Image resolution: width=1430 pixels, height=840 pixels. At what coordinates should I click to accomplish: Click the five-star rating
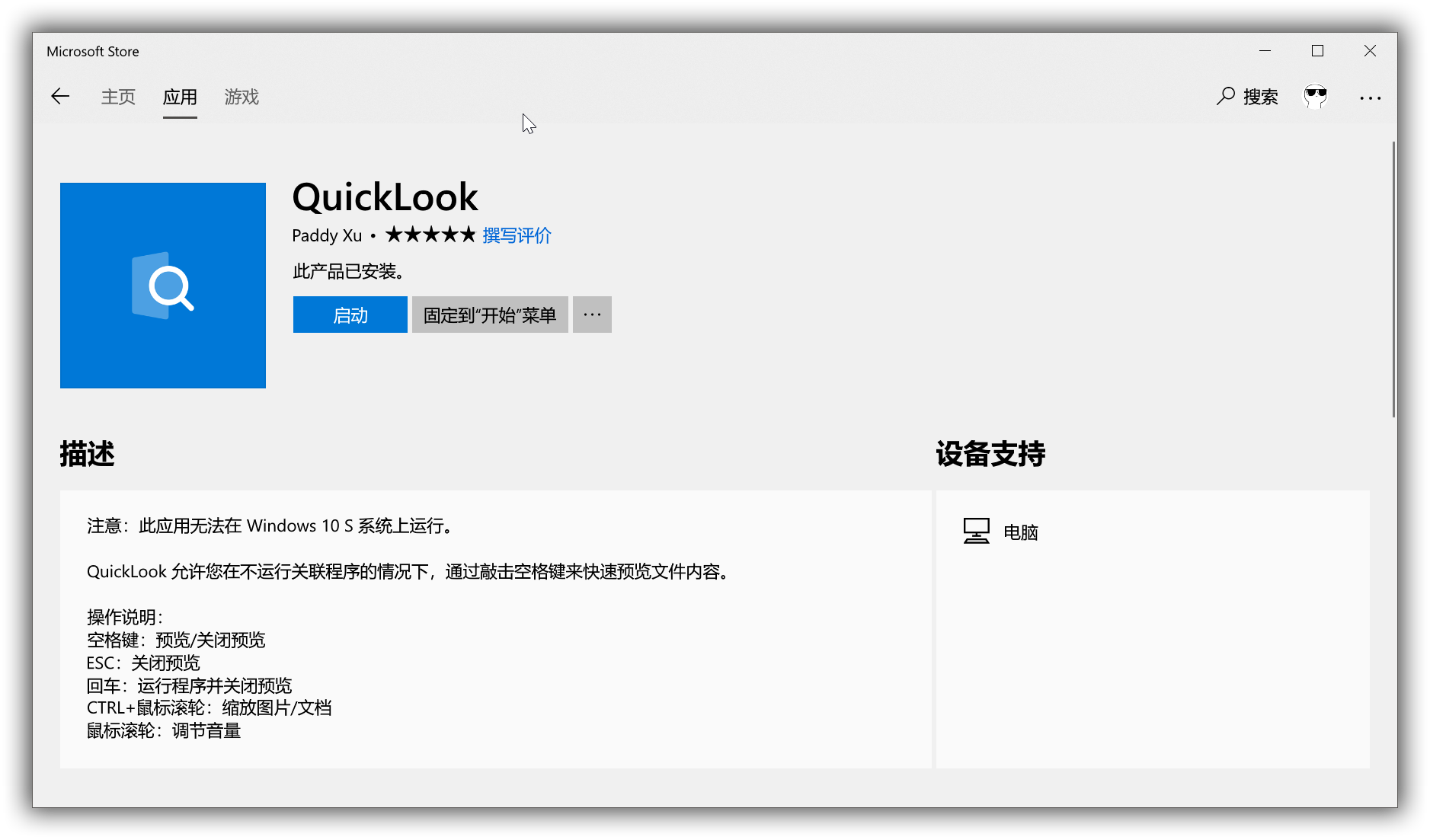point(430,235)
